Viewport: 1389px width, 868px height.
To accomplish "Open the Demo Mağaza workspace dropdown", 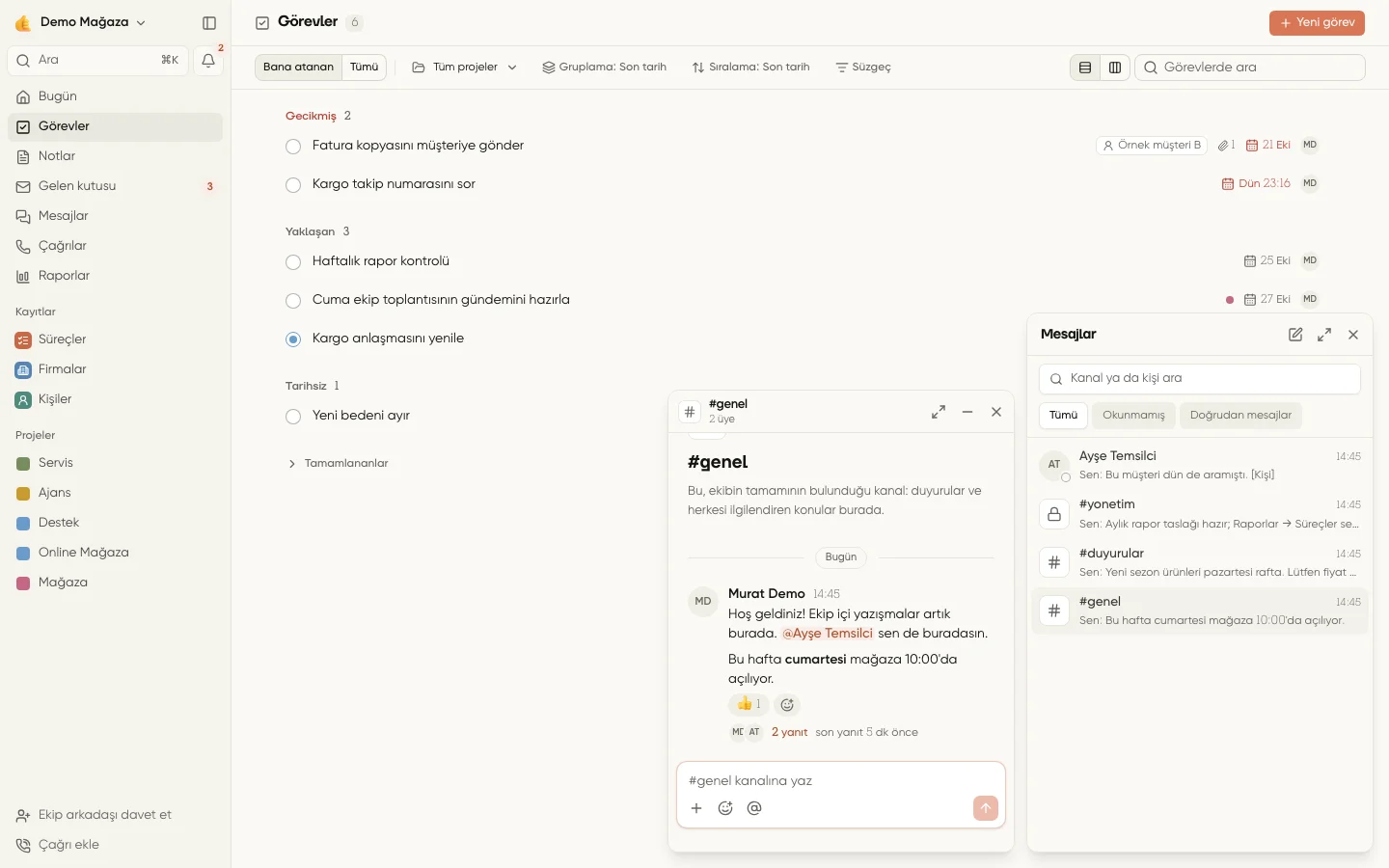I will [x=81, y=22].
